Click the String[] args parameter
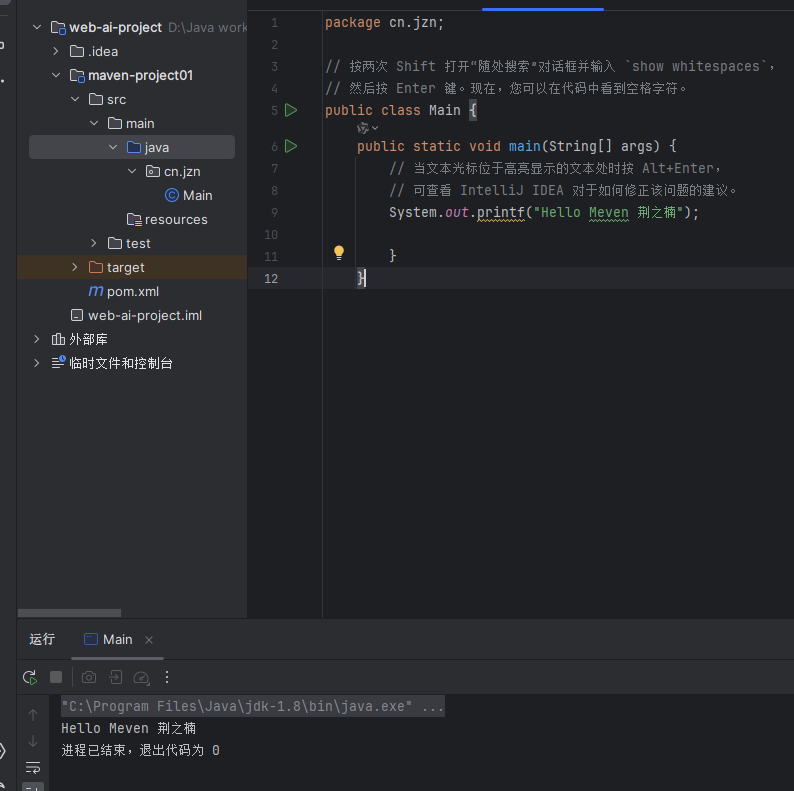The width and height of the screenshot is (794, 791). pyautogui.click(x=604, y=146)
